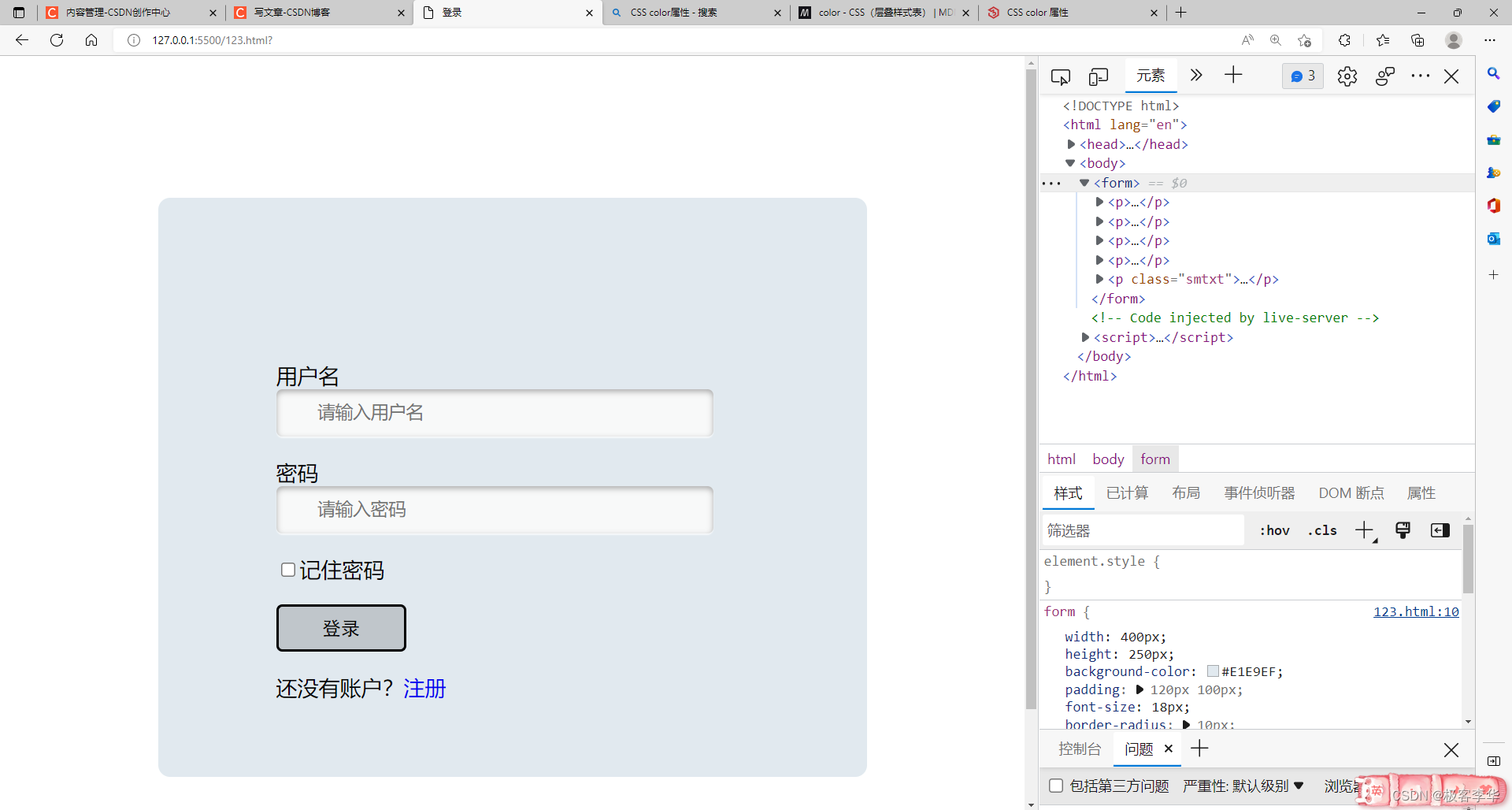Toggle the computed styles sidebar icon

click(1440, 530)
